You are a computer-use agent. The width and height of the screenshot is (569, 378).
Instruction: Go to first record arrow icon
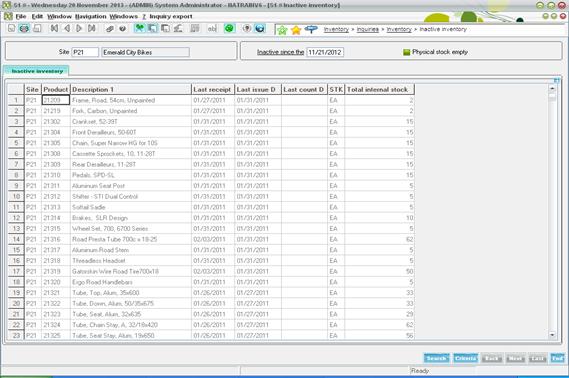[54, 28]
